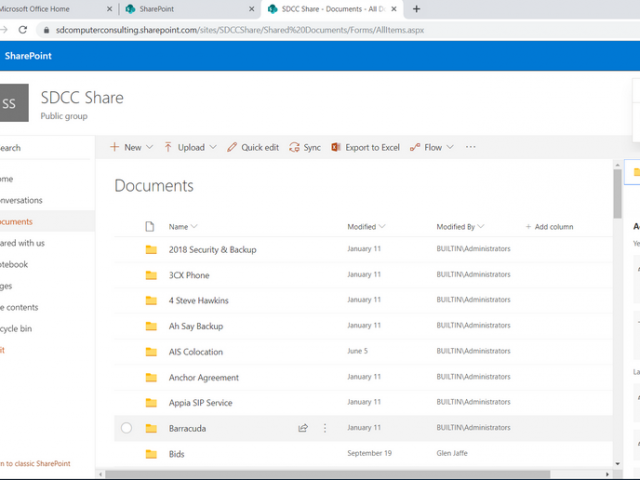Screen dimensions: 640x480
Task: Share the Barracuda folder via share icon
Action: 303,428
